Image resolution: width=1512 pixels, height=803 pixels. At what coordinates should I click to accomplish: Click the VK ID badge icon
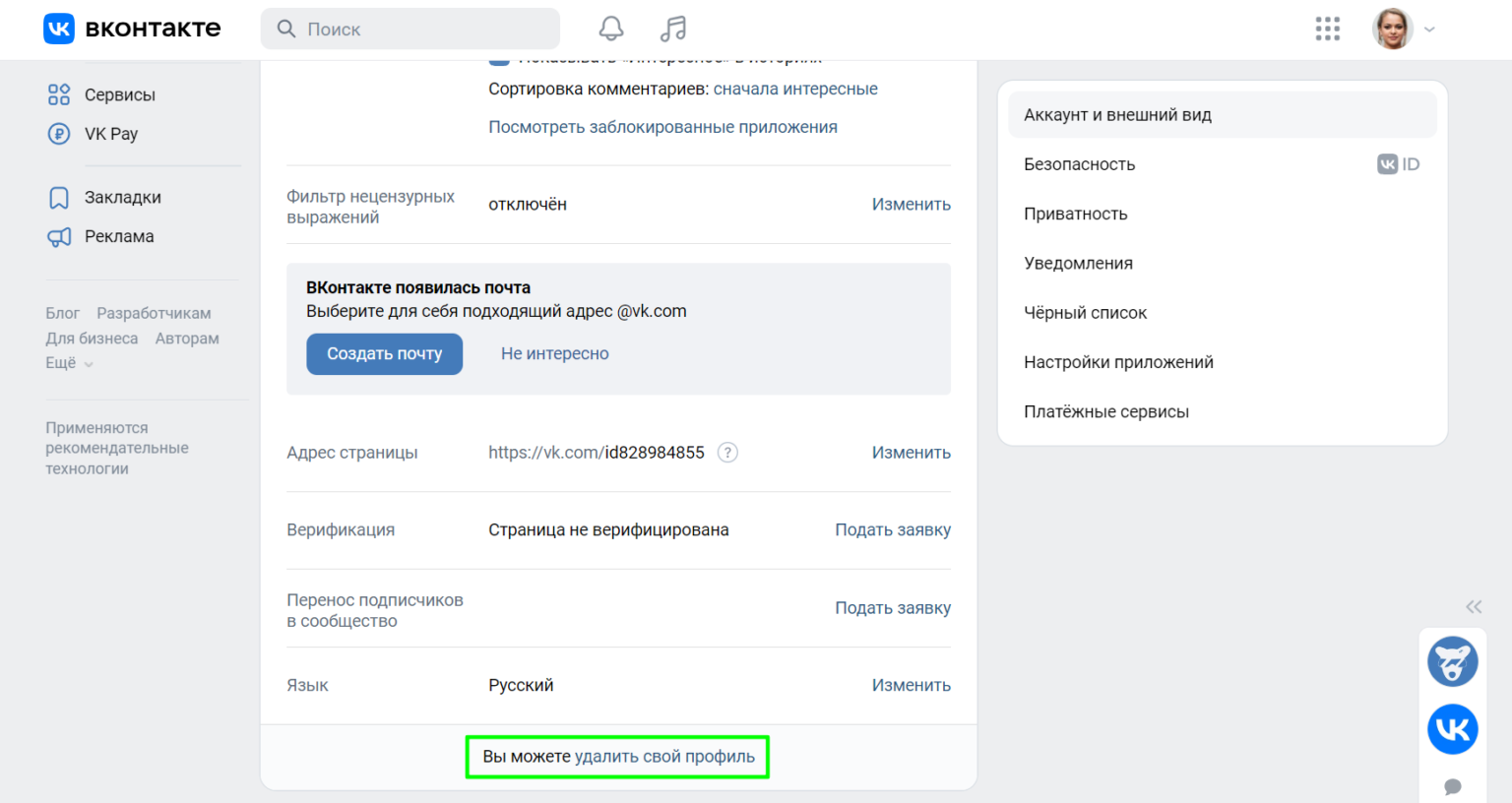pos(1398,164)
